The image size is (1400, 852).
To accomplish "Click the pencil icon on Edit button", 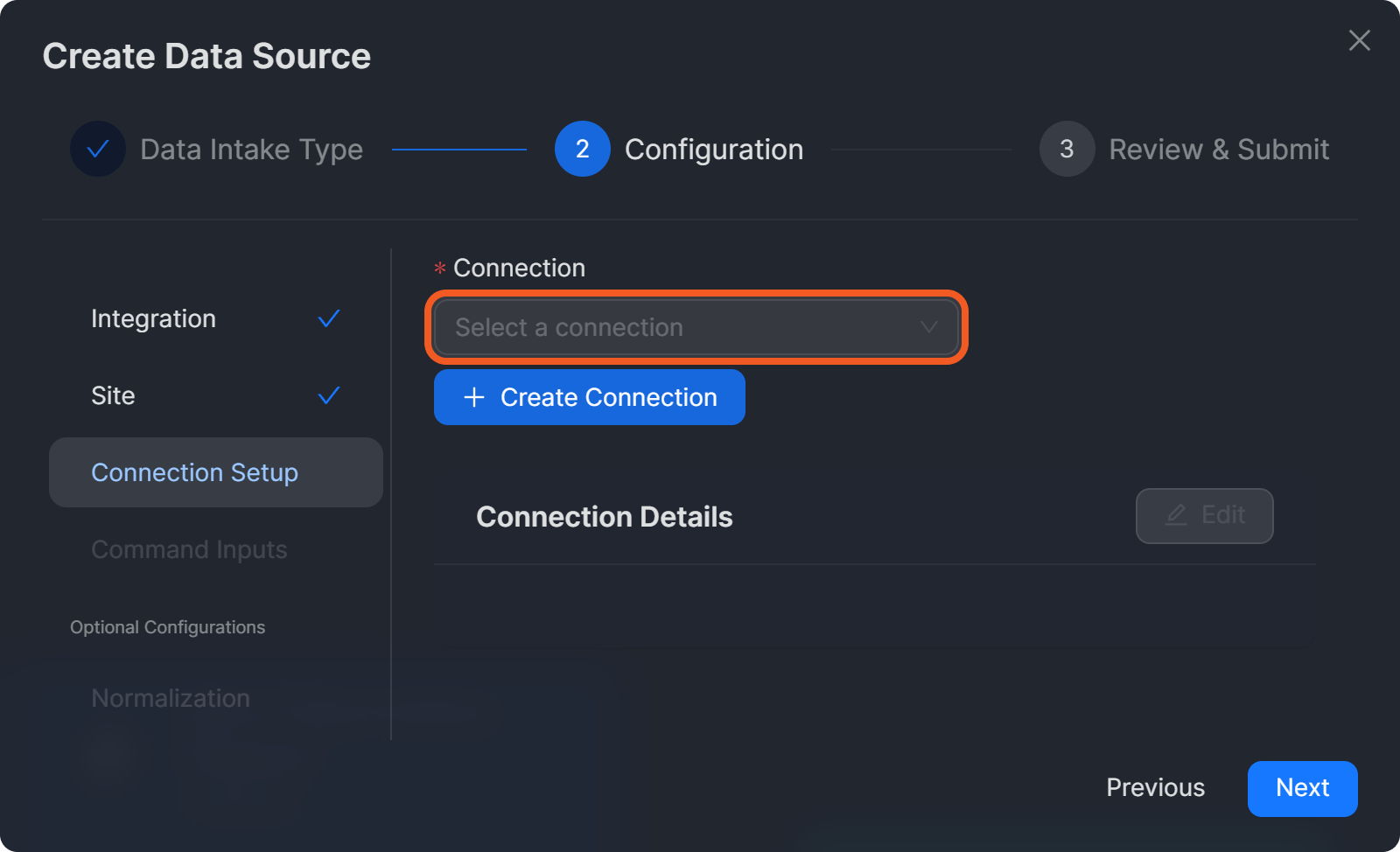I will (x=1176, y=515).
